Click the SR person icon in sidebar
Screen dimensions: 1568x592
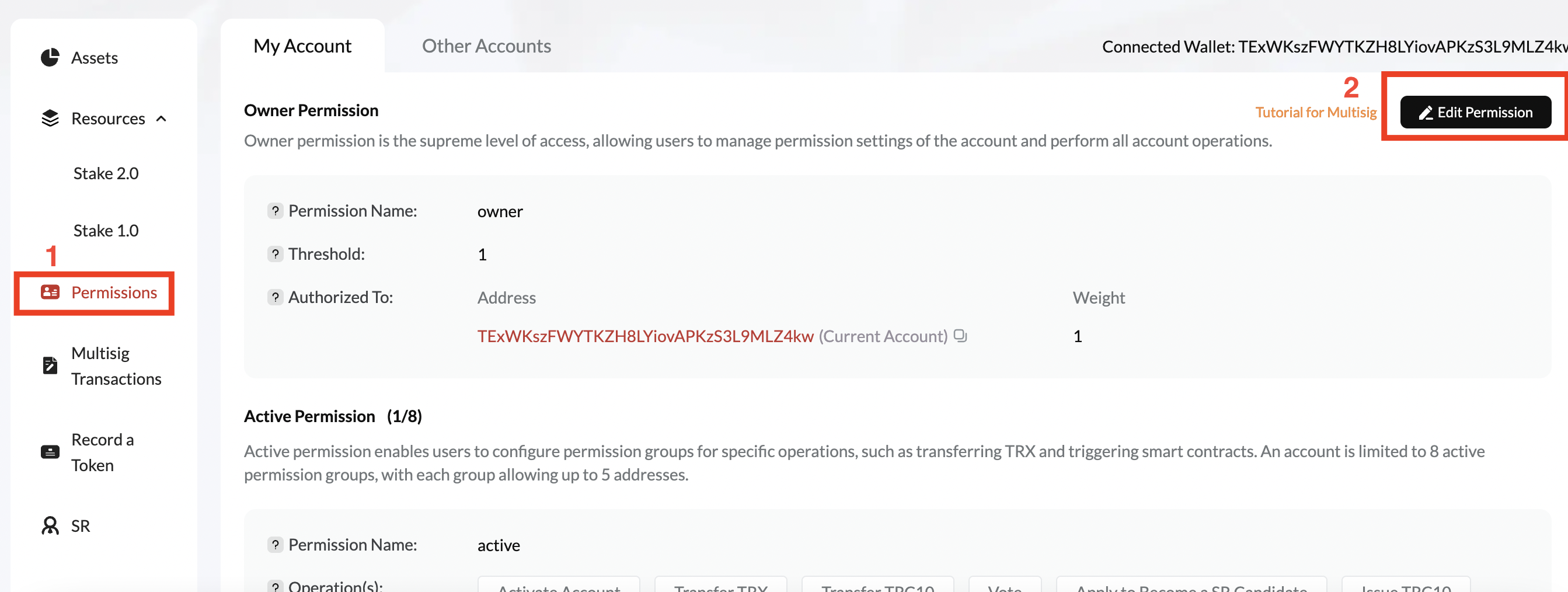point(50,525)
